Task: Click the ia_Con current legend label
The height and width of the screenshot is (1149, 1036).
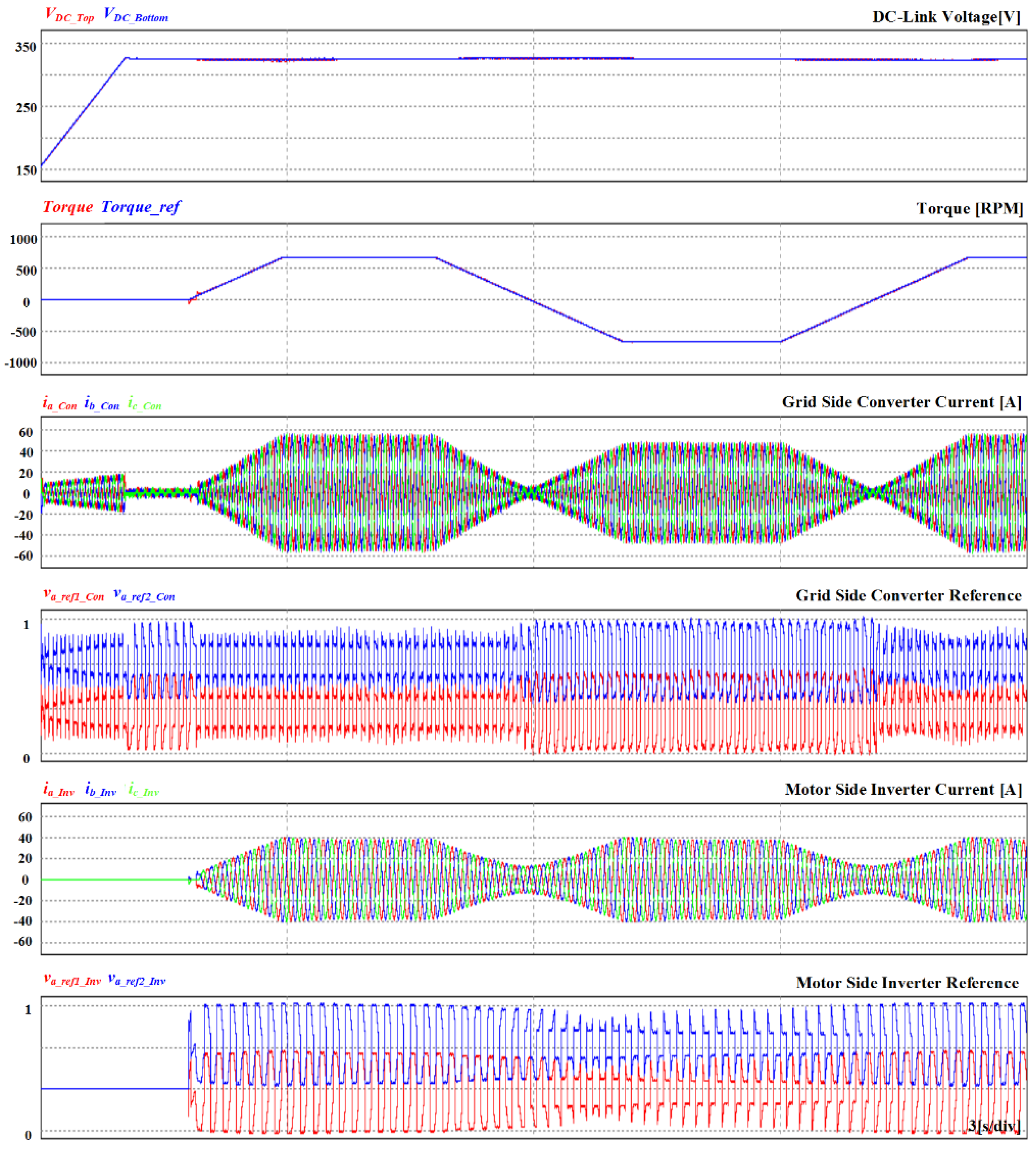Action: (x=60, y=404)
